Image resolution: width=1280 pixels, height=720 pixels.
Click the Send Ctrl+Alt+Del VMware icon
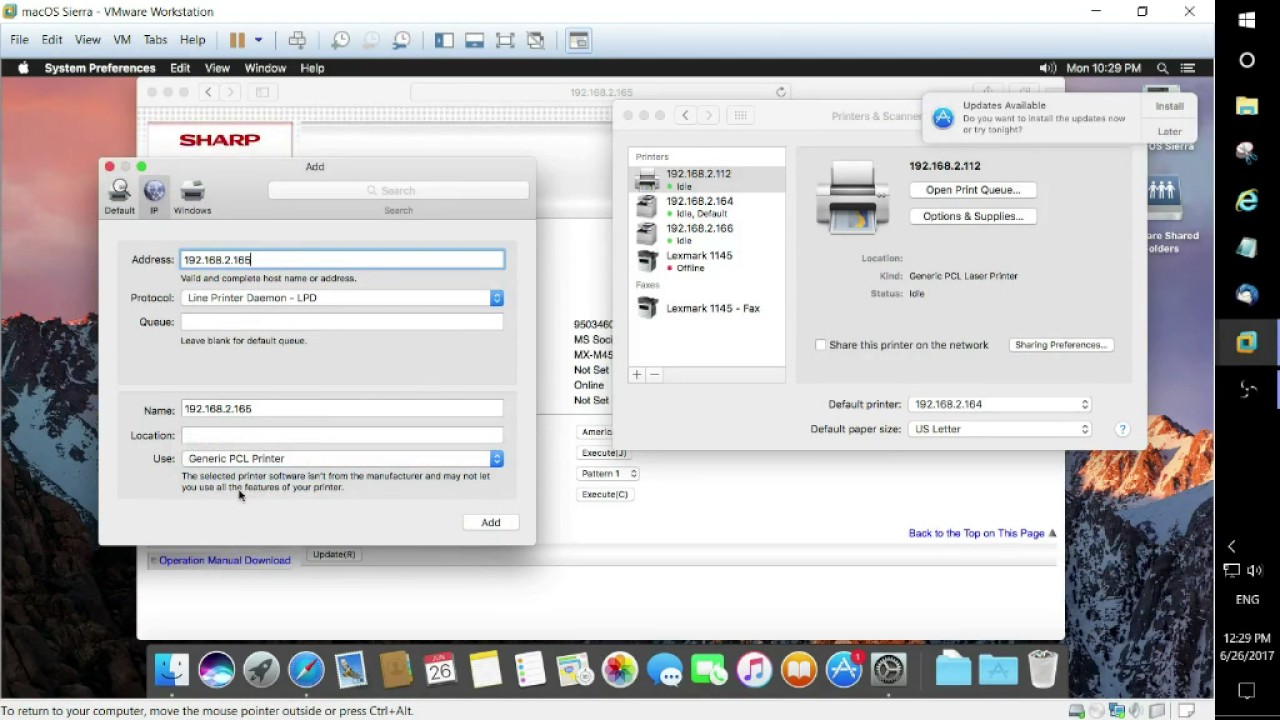coord(297,40)
